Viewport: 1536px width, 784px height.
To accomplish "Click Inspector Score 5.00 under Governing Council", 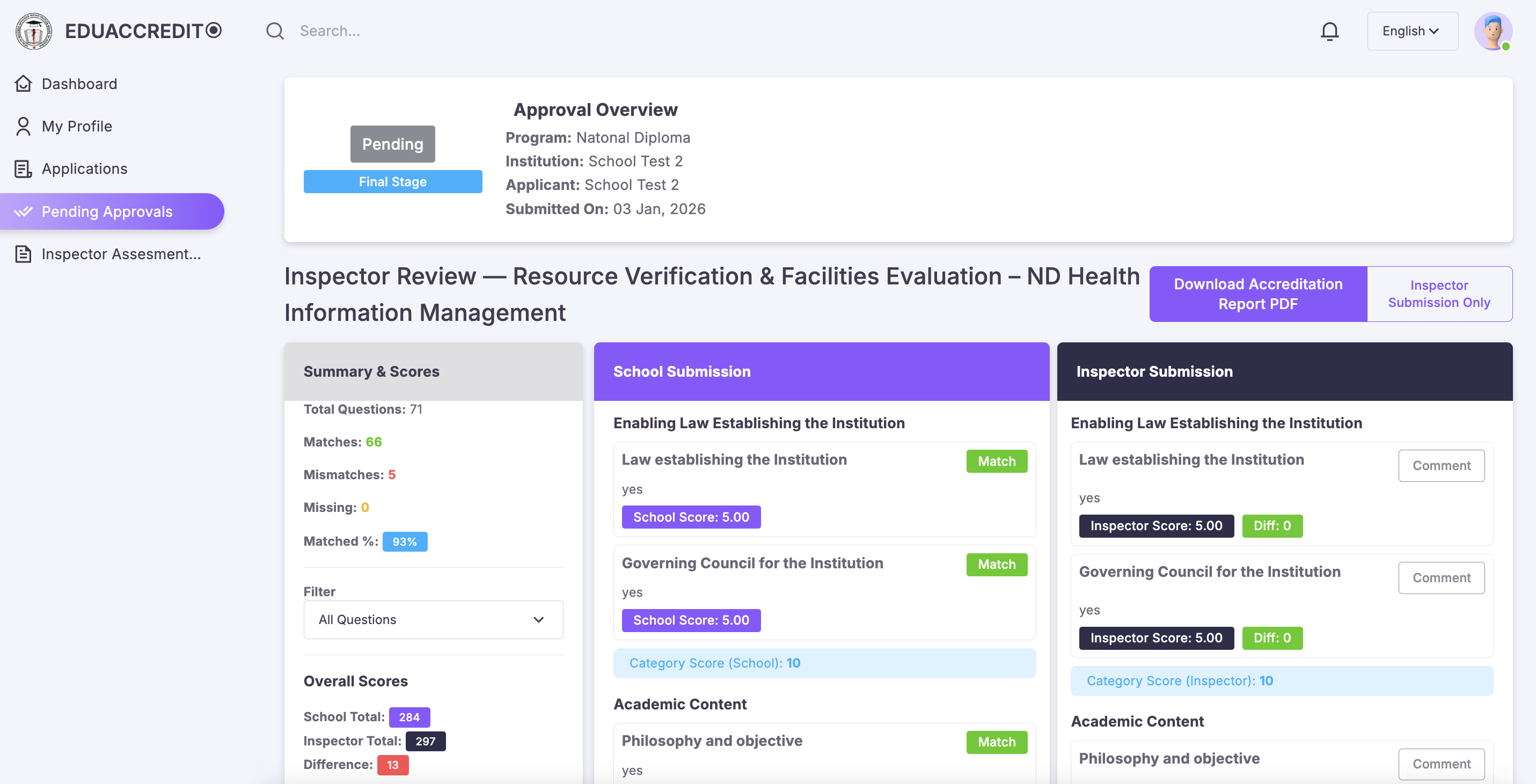I will 1156,638.
